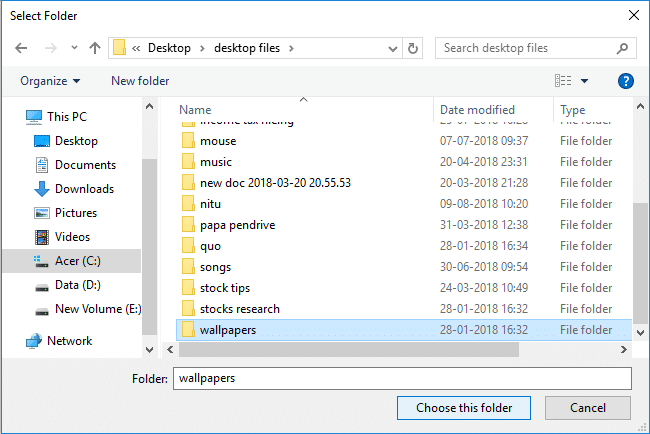Select the 'stocks research' folder name

click(240, 309)
